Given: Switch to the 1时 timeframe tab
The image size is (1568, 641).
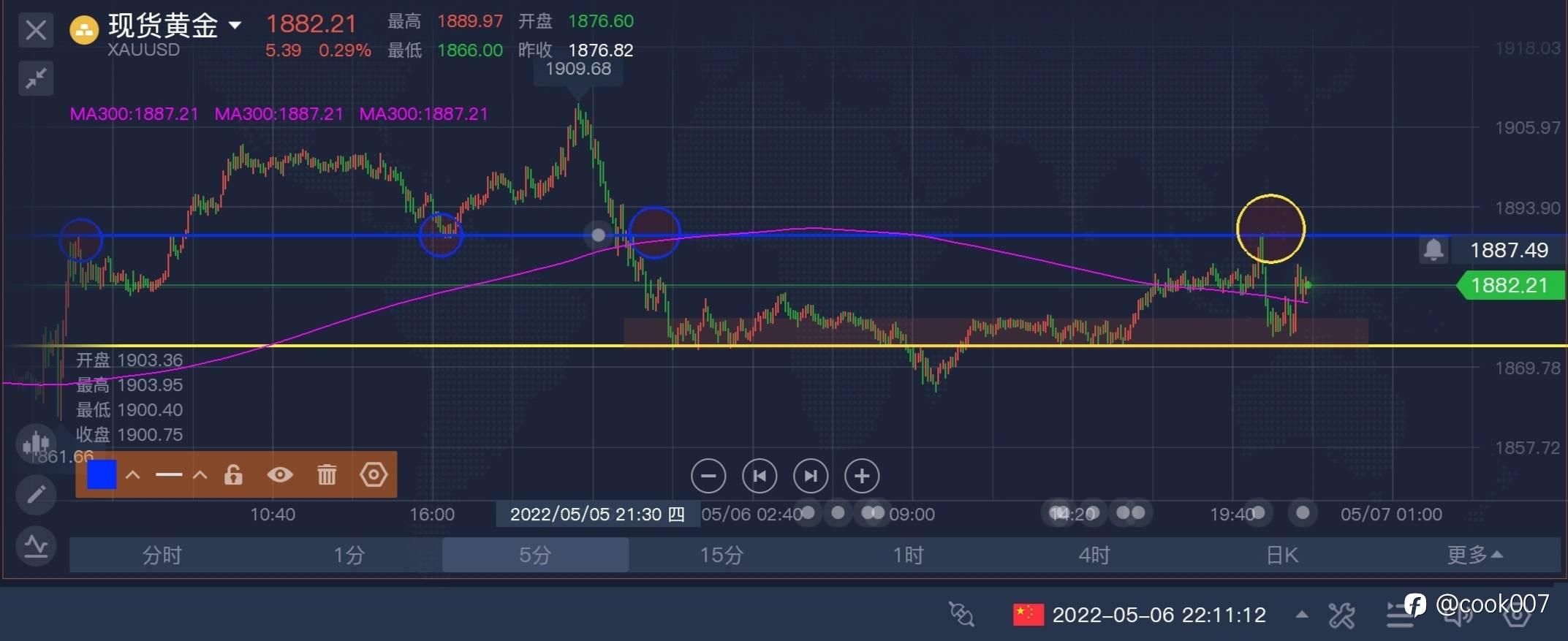Looking at the screenshot, I should click(x=908, y=555).
